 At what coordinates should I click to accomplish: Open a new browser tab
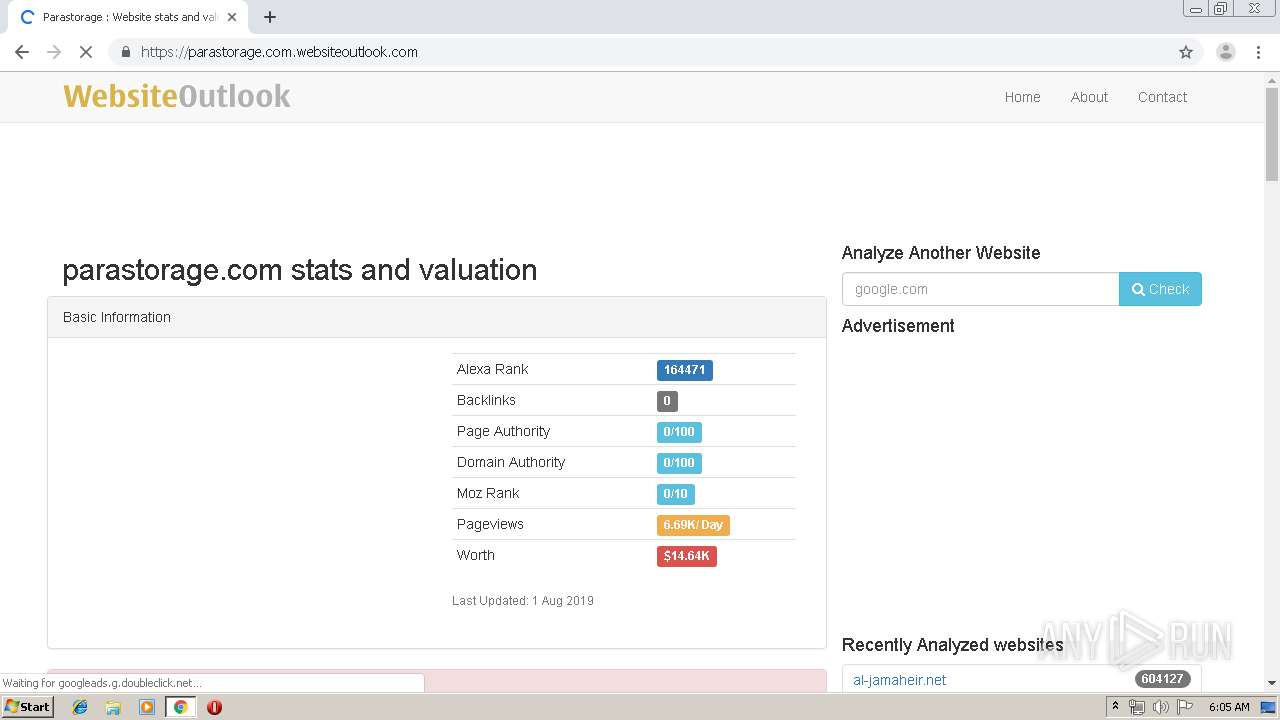270,17
